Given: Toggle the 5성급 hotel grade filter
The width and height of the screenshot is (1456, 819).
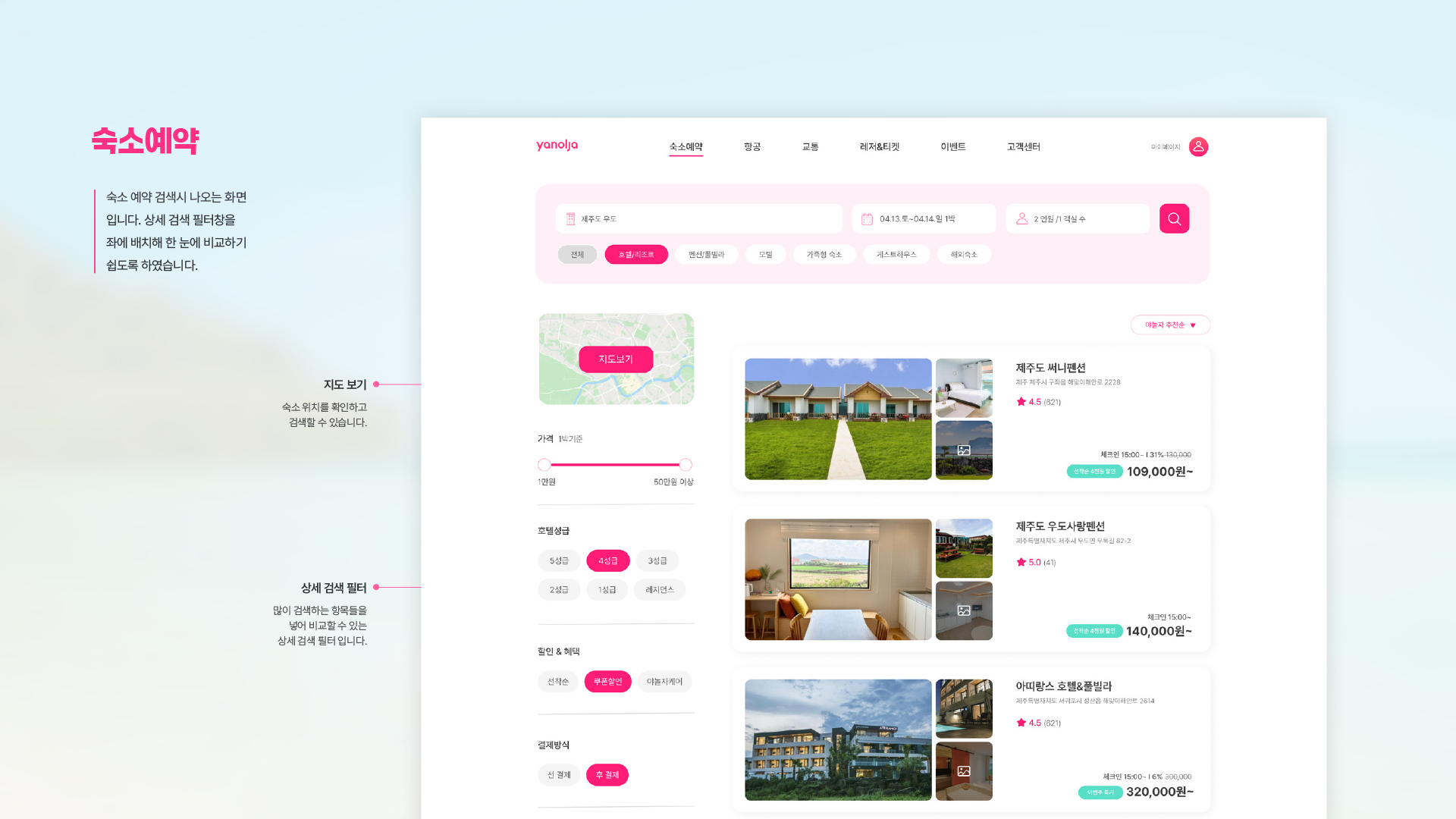Looking at the screenshot, I should coord(559,560).
